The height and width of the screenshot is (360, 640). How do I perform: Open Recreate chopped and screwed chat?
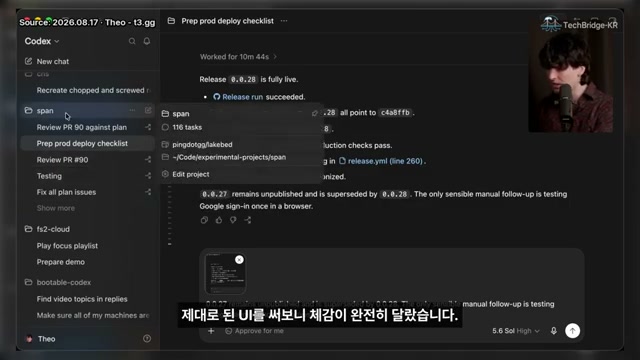tap(93, 90)
